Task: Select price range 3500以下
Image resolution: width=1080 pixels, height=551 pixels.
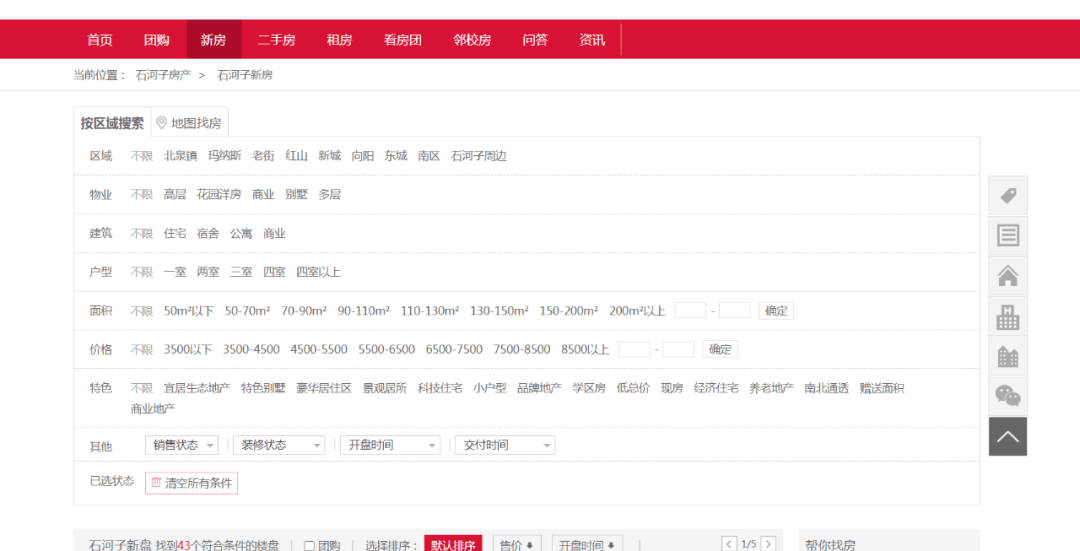Action: point(188,349)
